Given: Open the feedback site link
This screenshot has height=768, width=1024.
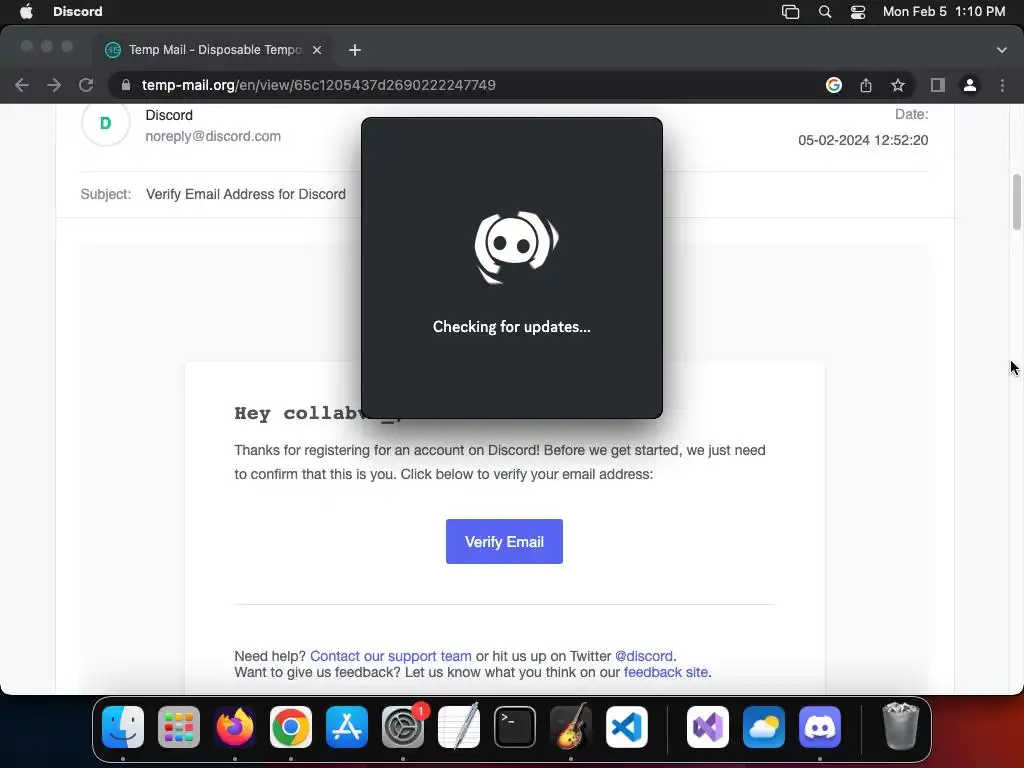Looking at the screenshot, I should click(665, 672).
